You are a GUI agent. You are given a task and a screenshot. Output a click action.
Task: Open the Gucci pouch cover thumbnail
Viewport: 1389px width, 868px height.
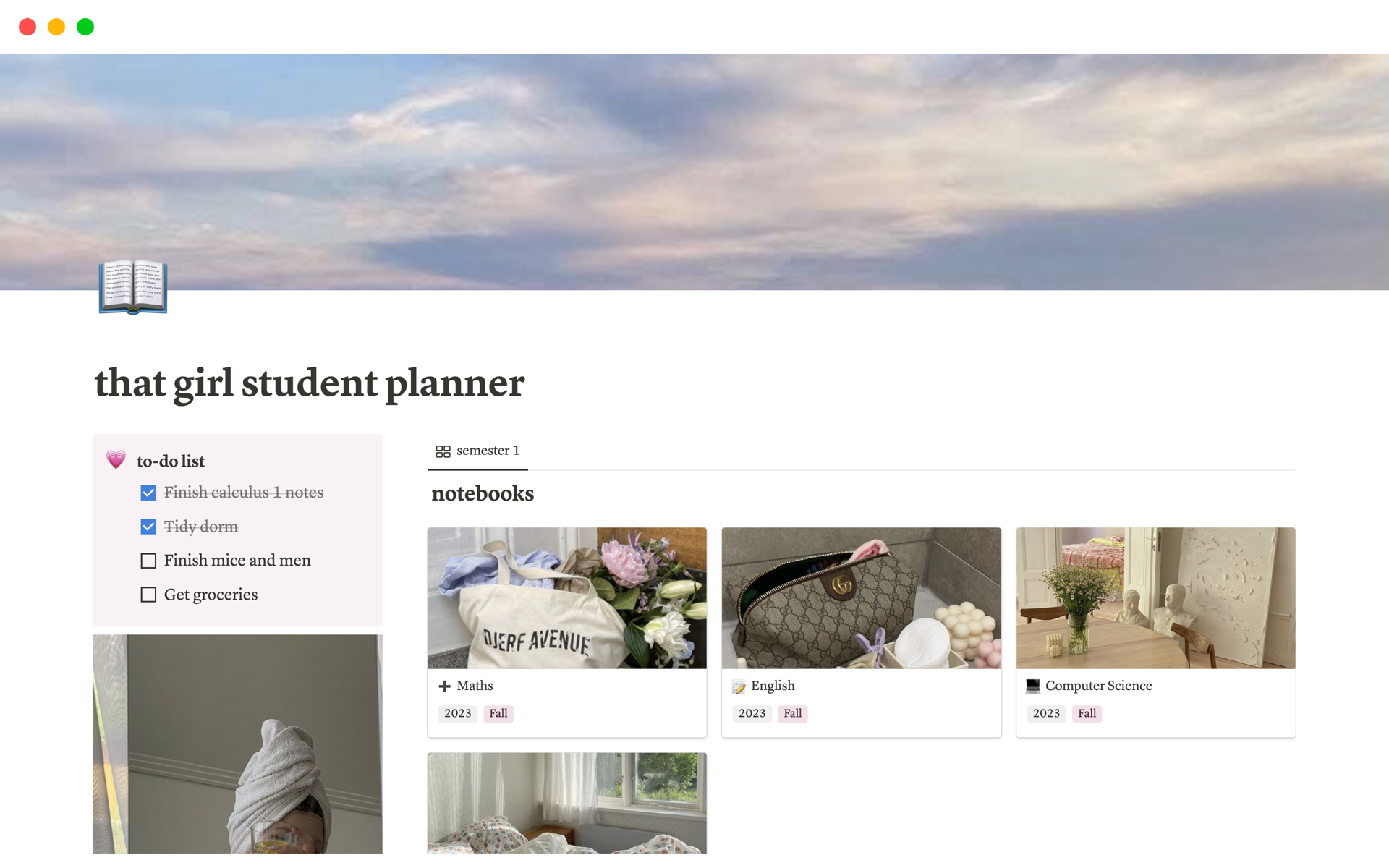coord(861,597)
